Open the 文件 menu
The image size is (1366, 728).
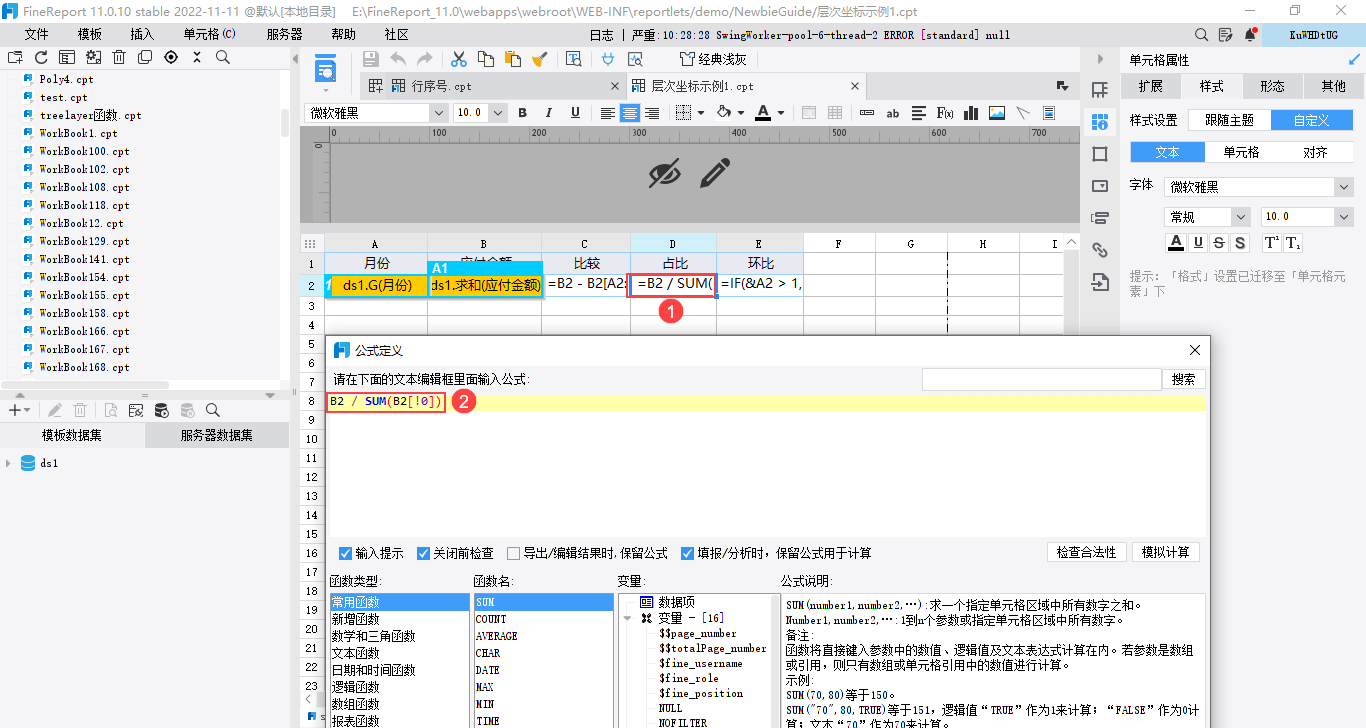(37, 34)
